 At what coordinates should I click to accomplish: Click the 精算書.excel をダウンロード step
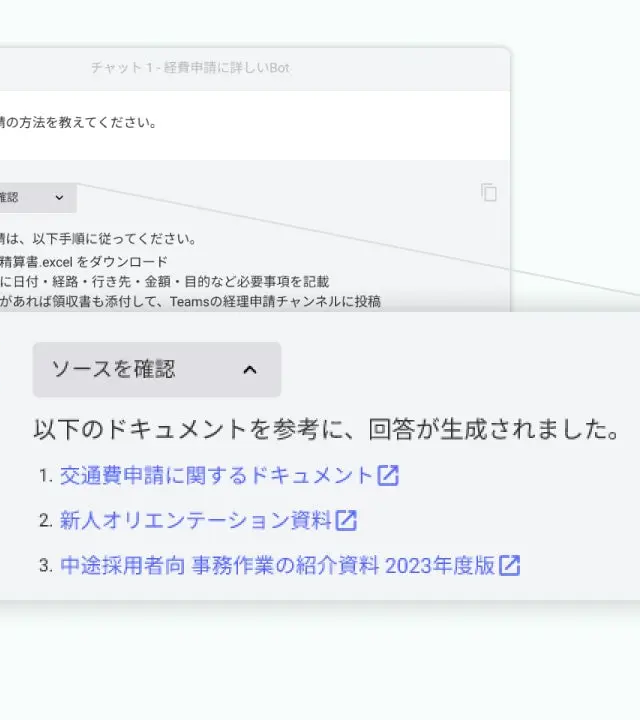tap(84, 261)
